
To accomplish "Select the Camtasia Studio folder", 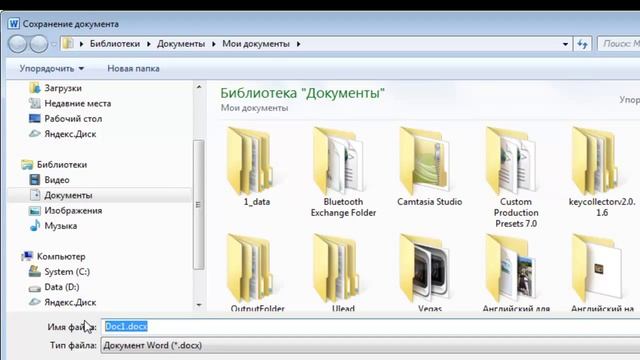I will pos(429,167).
